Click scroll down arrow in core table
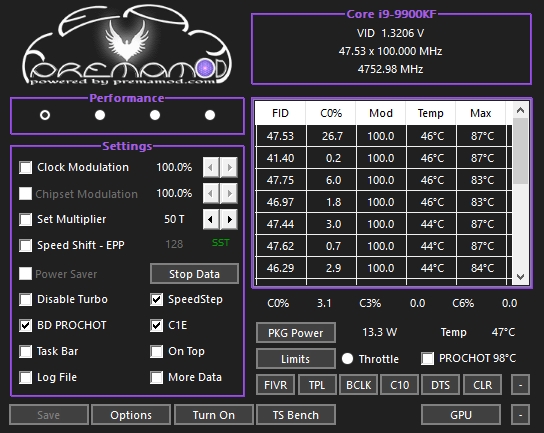The height and width of the screenshot is (433, 544). point(520,277)
